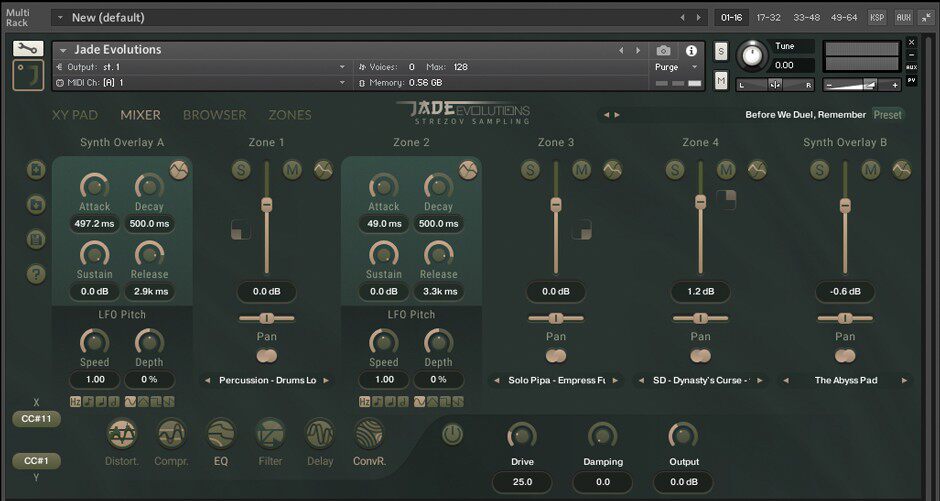Click the AUX button in the rack header
Image resolution: width=940 pixels, height=501 pixels.
click(903, 17)
